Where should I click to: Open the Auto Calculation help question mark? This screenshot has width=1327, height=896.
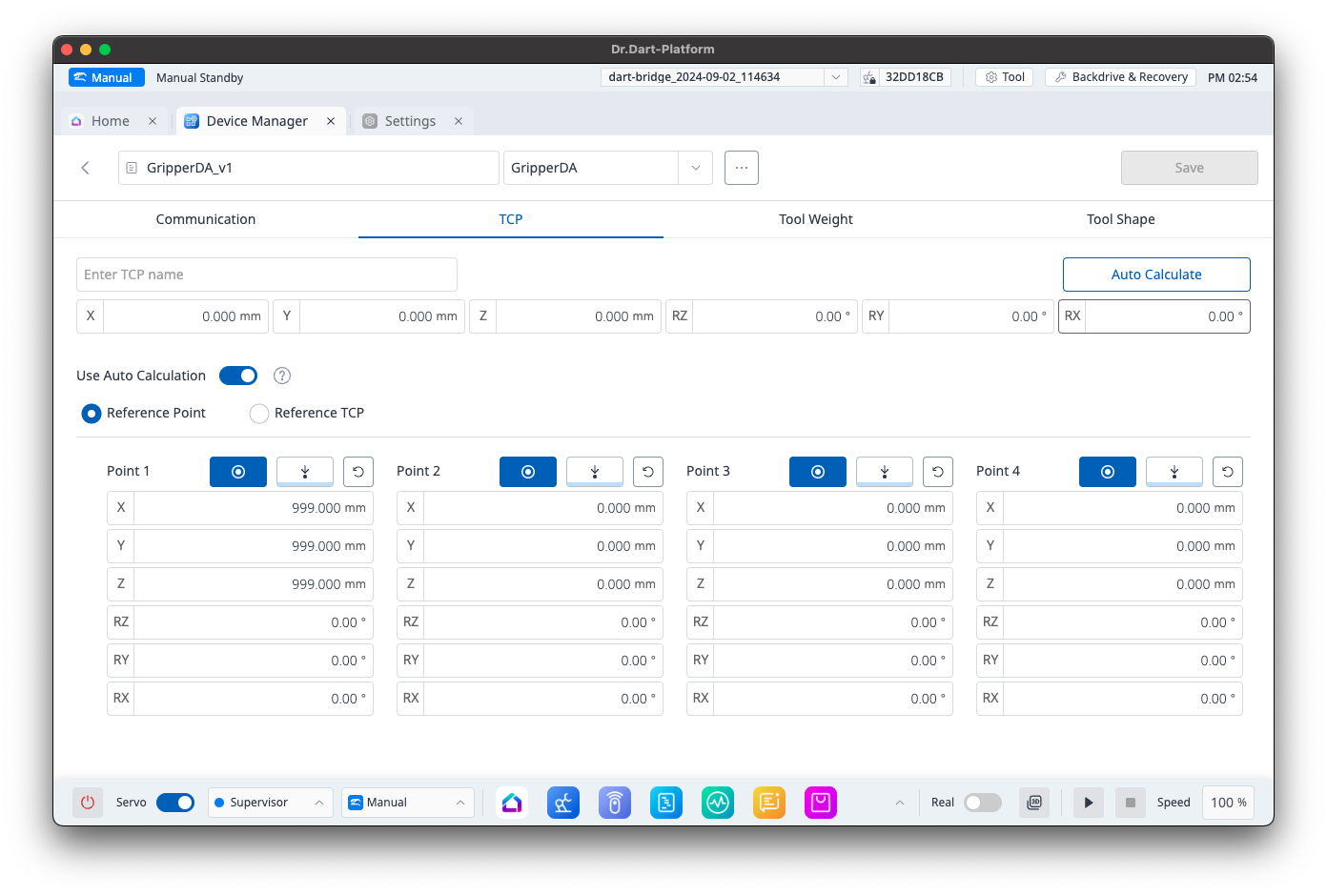click(282, 376)
